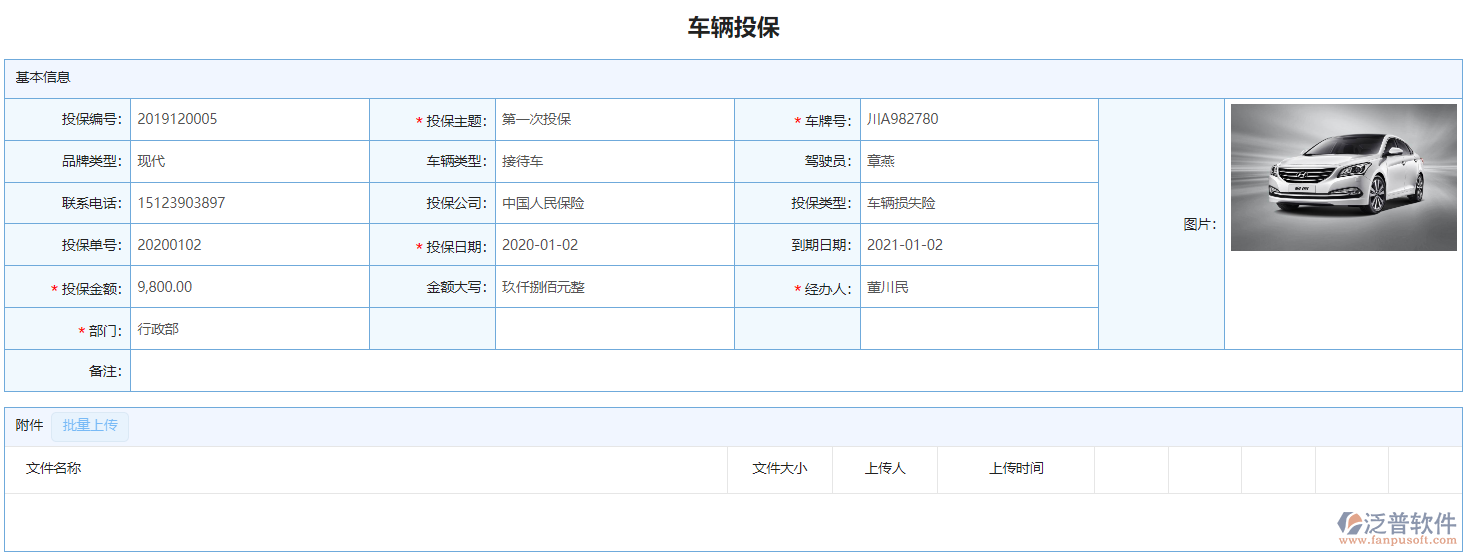Click the 投保单号 field 20200102
1467x556 pixels.
(x=249, y=245)
